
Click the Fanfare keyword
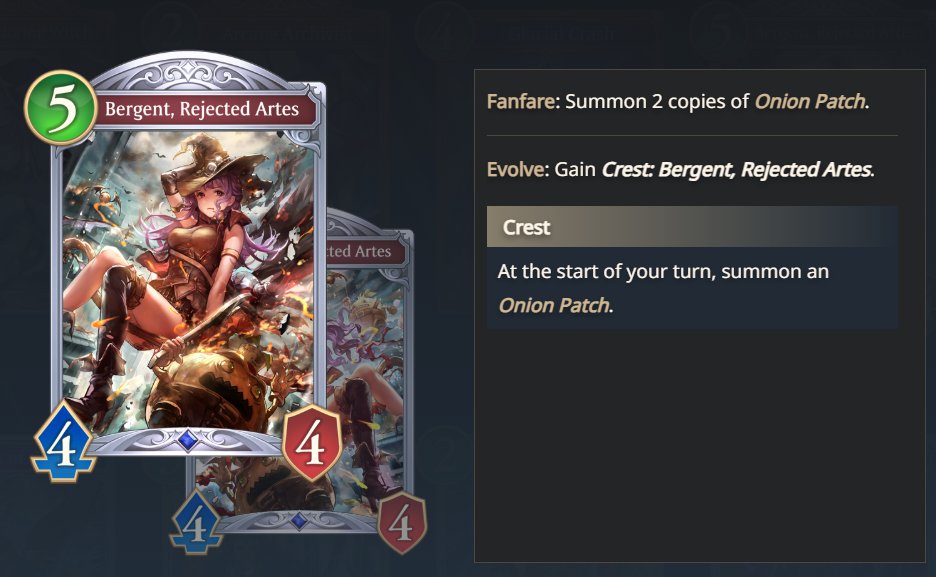521,101
